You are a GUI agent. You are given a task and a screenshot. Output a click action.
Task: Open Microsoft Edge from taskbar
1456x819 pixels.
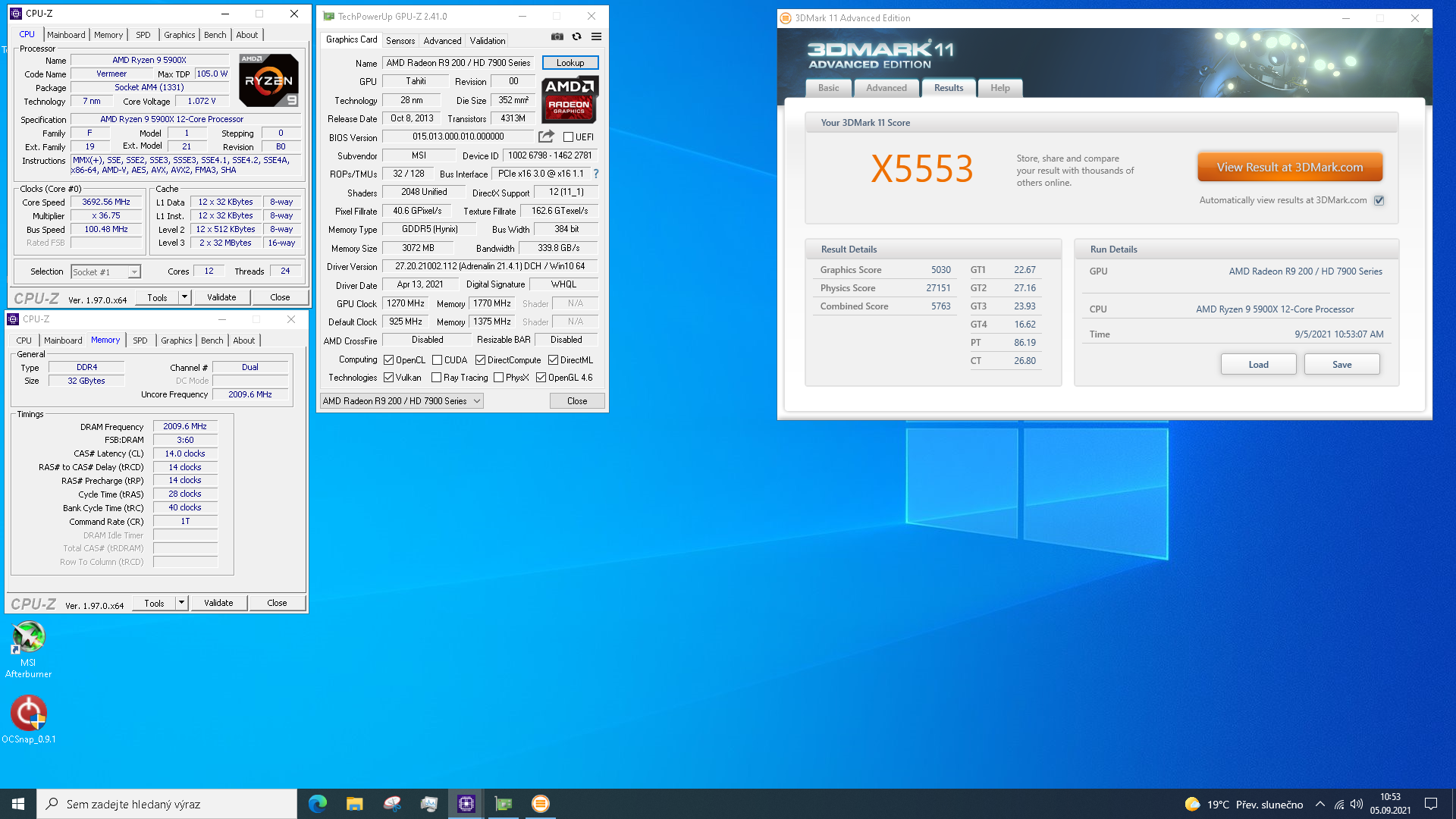pyautogui.click(x=318, y=804)
